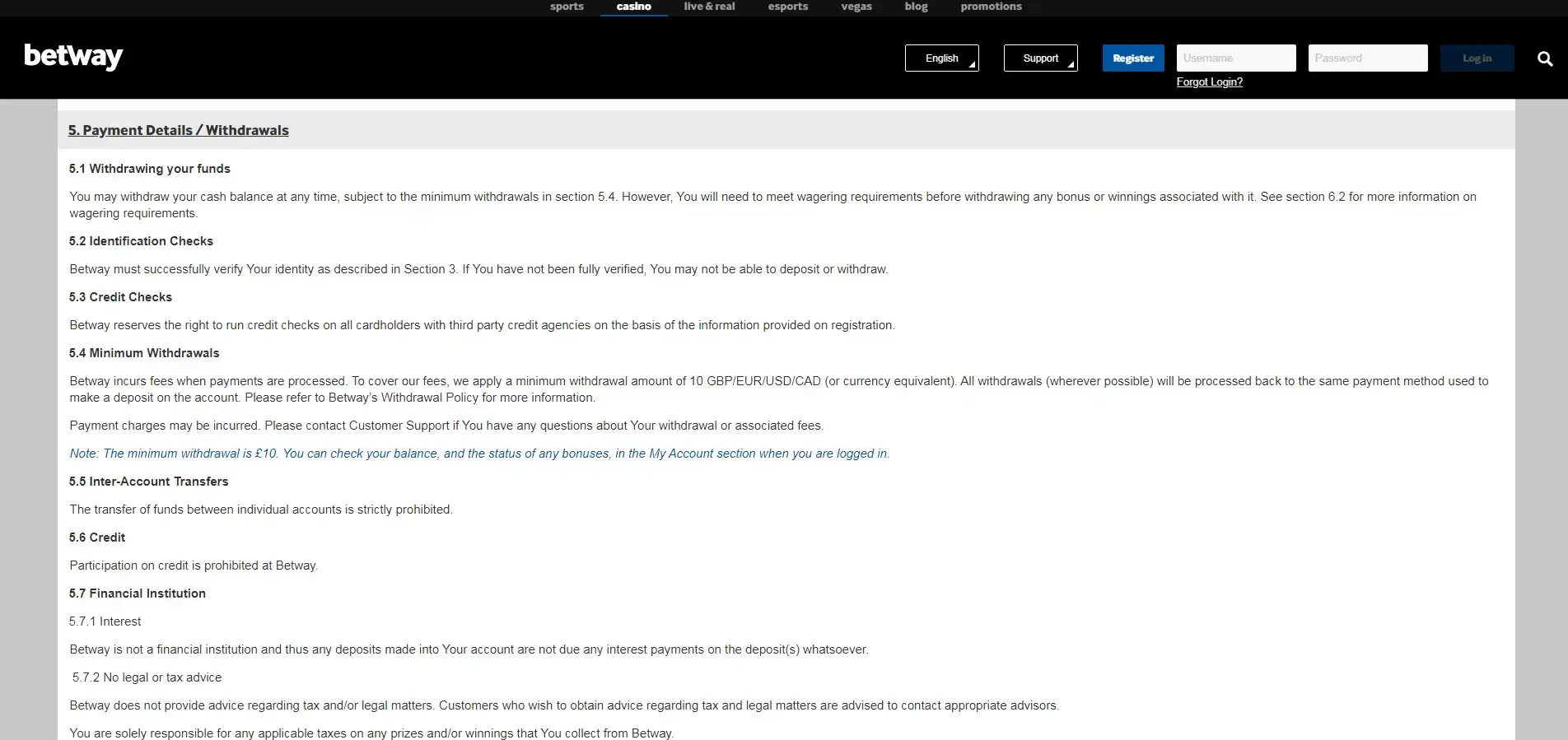
Task: Select the '5.3 Credit Checks' heading
Action: coord(120,297)
